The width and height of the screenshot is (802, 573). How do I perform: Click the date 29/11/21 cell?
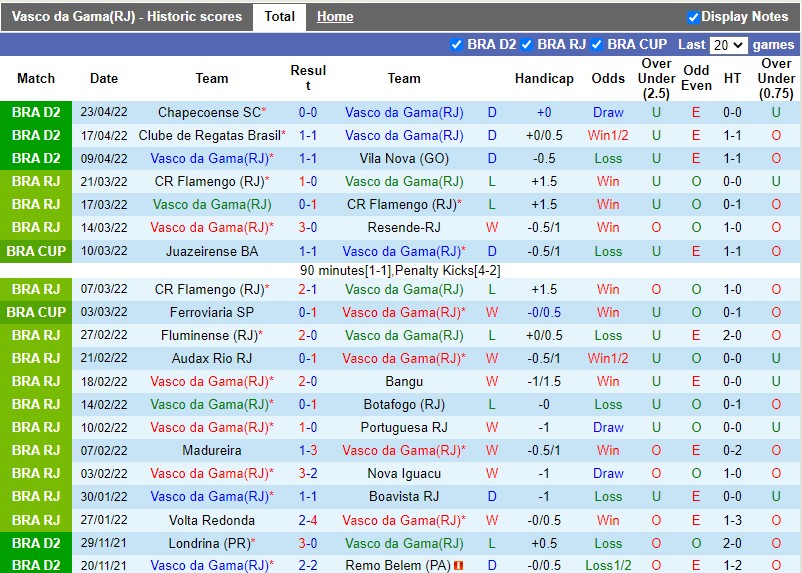[x=104, y=543]
